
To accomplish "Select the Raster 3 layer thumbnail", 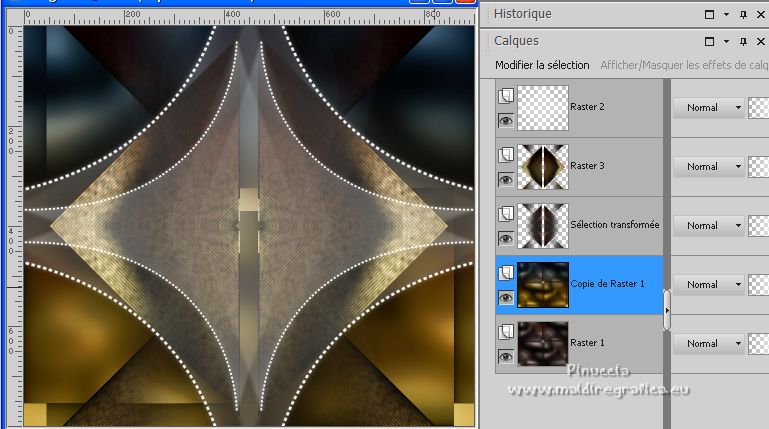I will point(543,167).
